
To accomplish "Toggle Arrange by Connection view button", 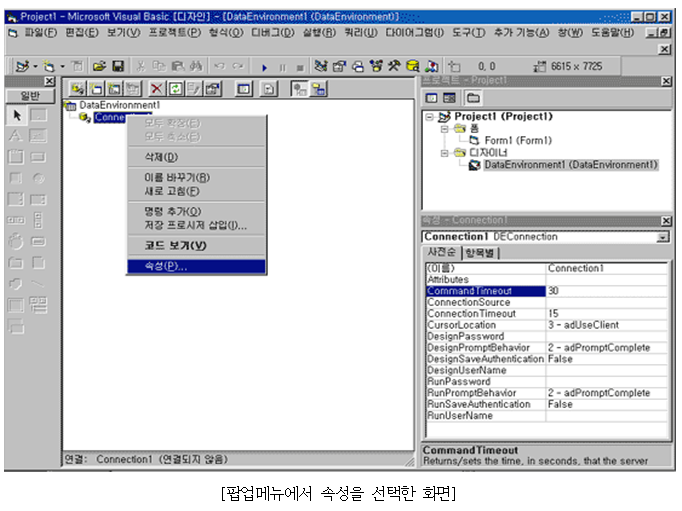I will coord(300,89).
